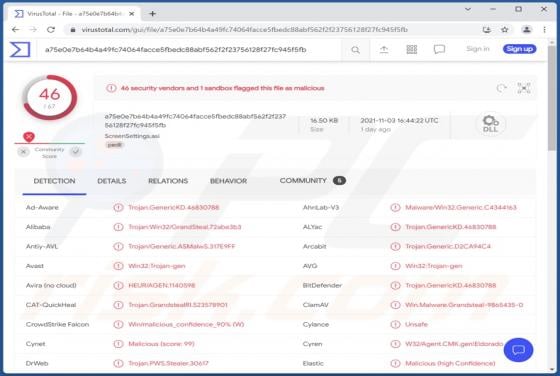Click the install app icon in address bar
The width and height of the screenshot is (560, 376).
point(486,30)
